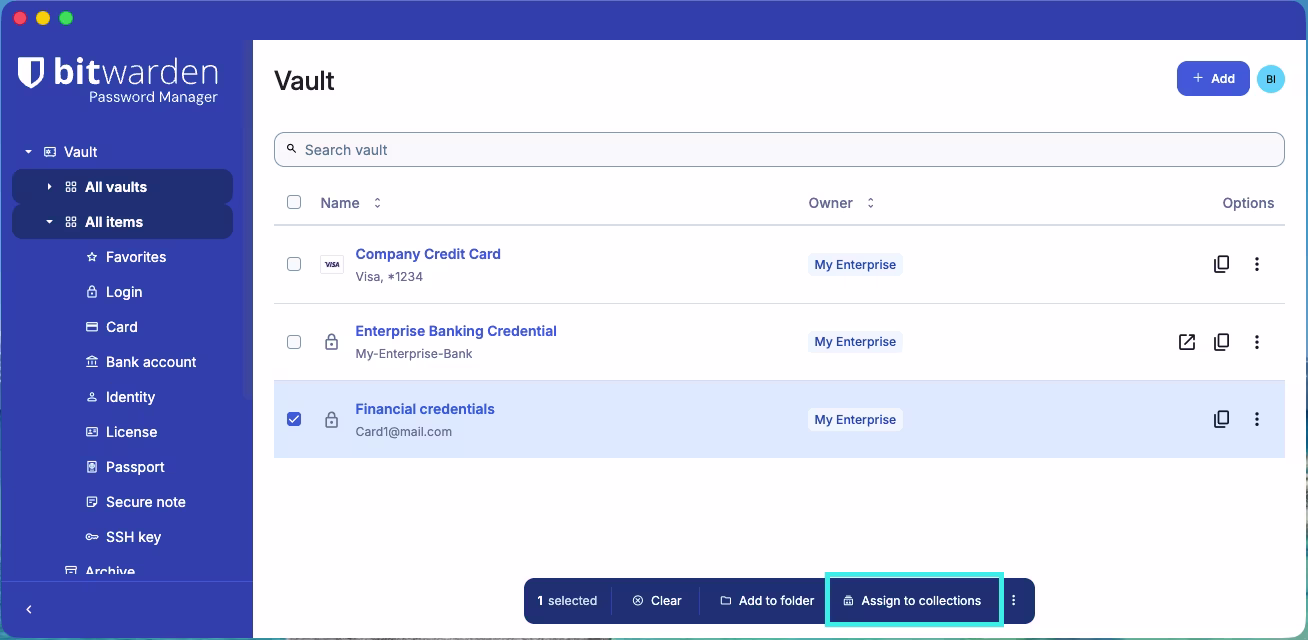
Task: Filter vault by Bank account
Action: point(151,362)
